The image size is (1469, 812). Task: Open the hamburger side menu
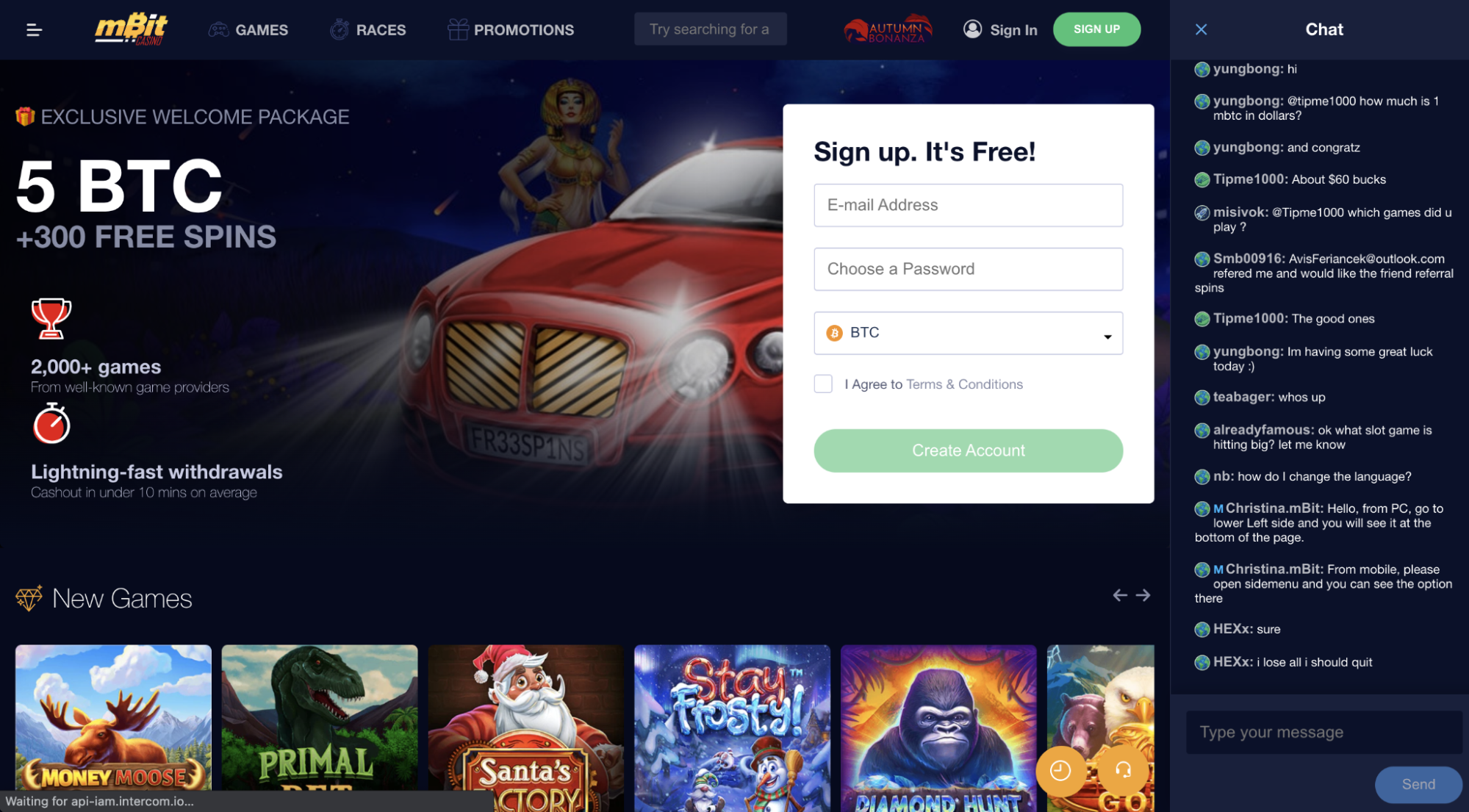pyautogui.click(x=34, y=29)
